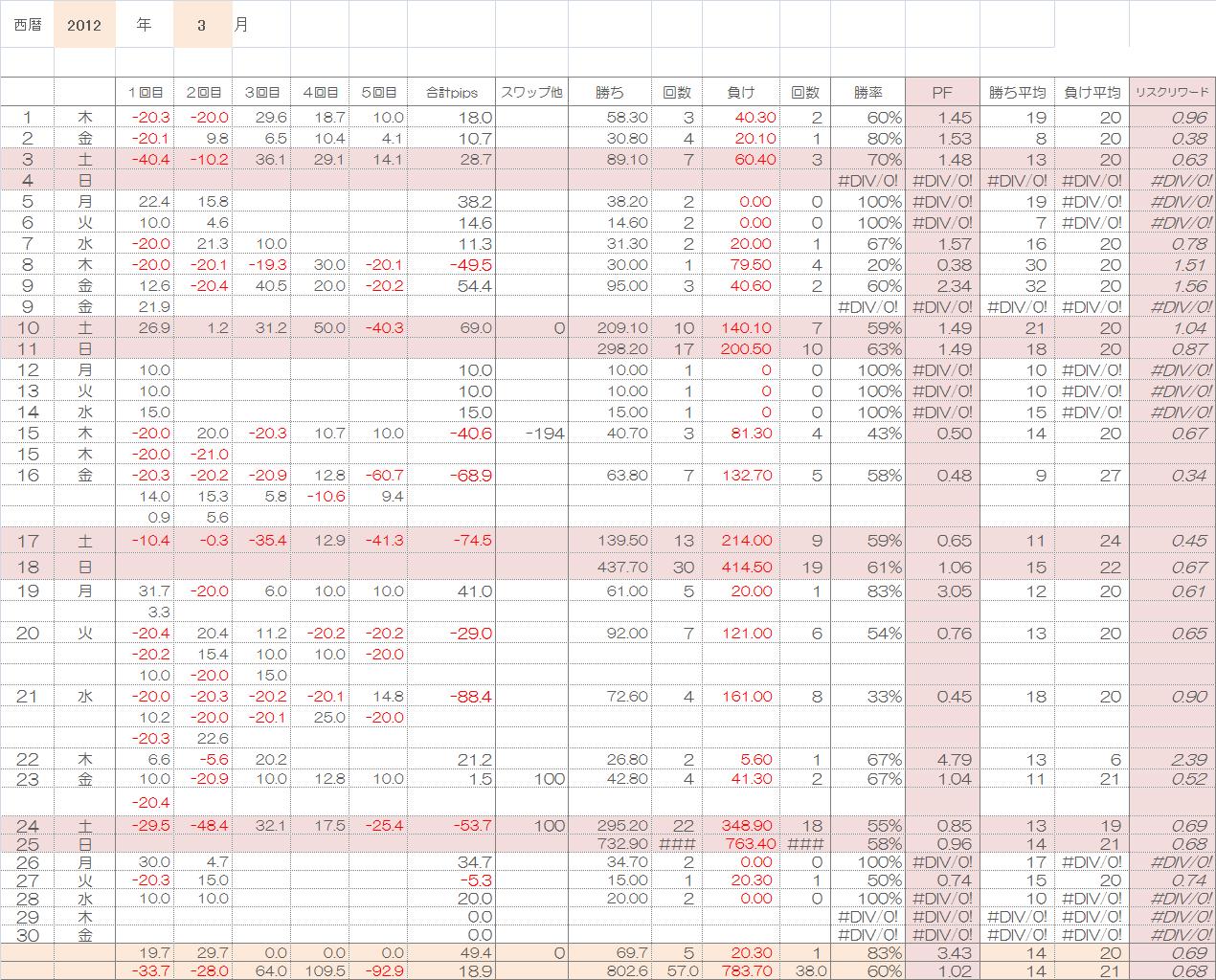Select the risk-reward value 0.96
The height and width of the screenshot is (980, 1216).
click(1172, 117)
